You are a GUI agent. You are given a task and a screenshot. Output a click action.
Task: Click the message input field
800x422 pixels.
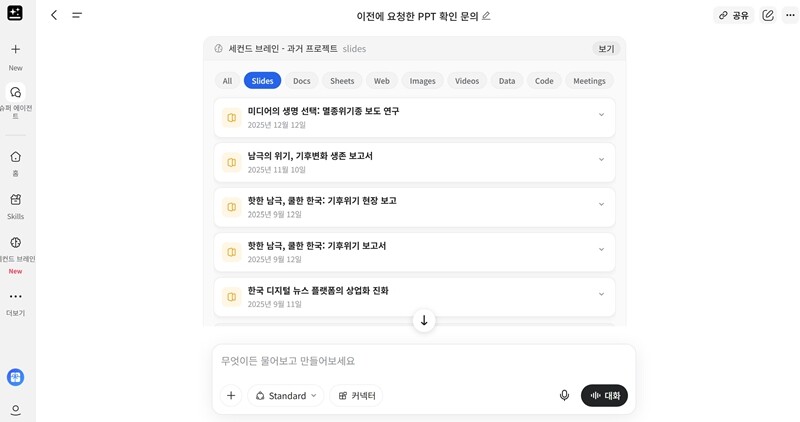click(423, 361)
